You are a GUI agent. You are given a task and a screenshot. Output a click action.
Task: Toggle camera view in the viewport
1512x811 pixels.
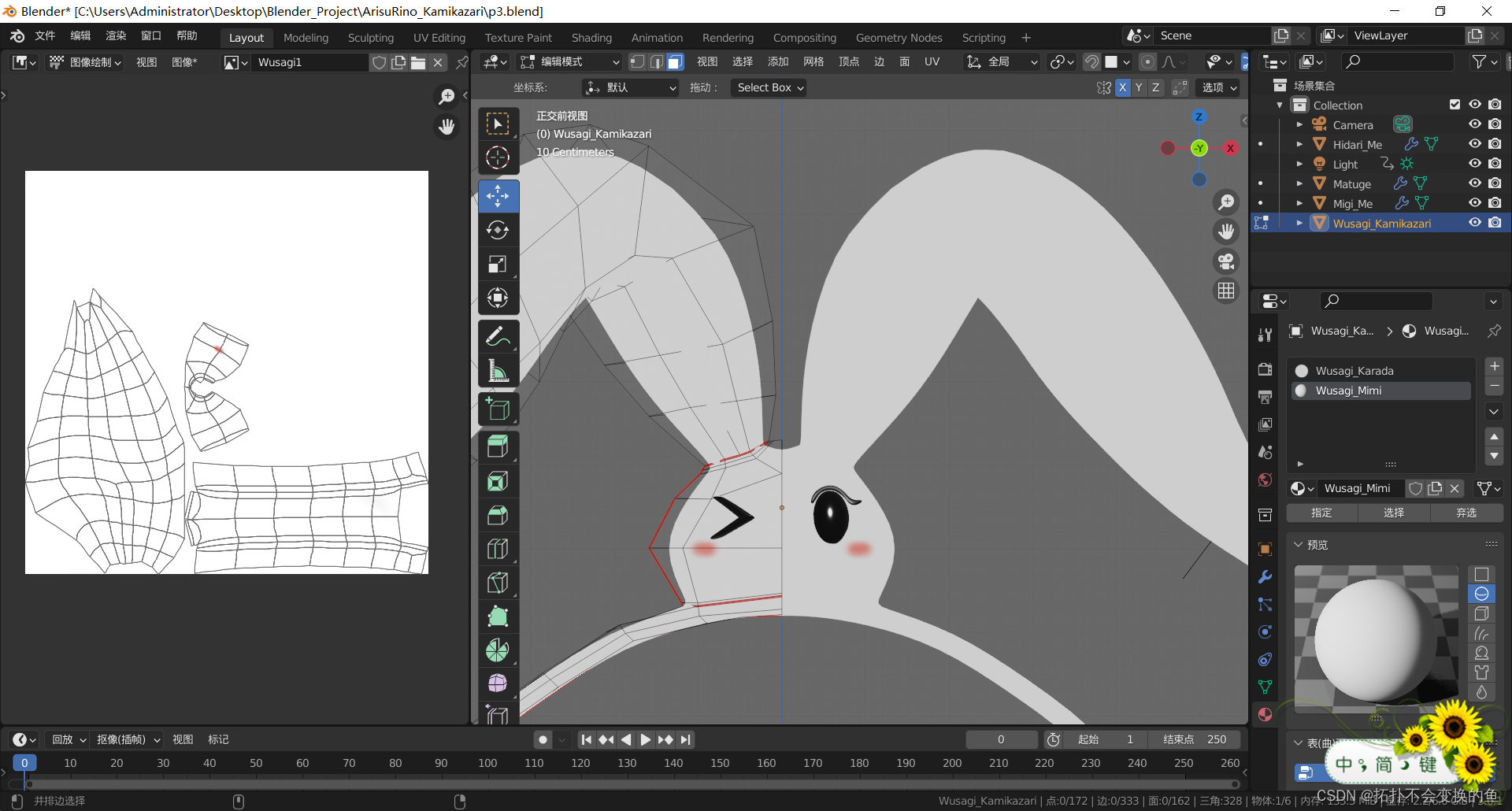[x=1226, y=261]
